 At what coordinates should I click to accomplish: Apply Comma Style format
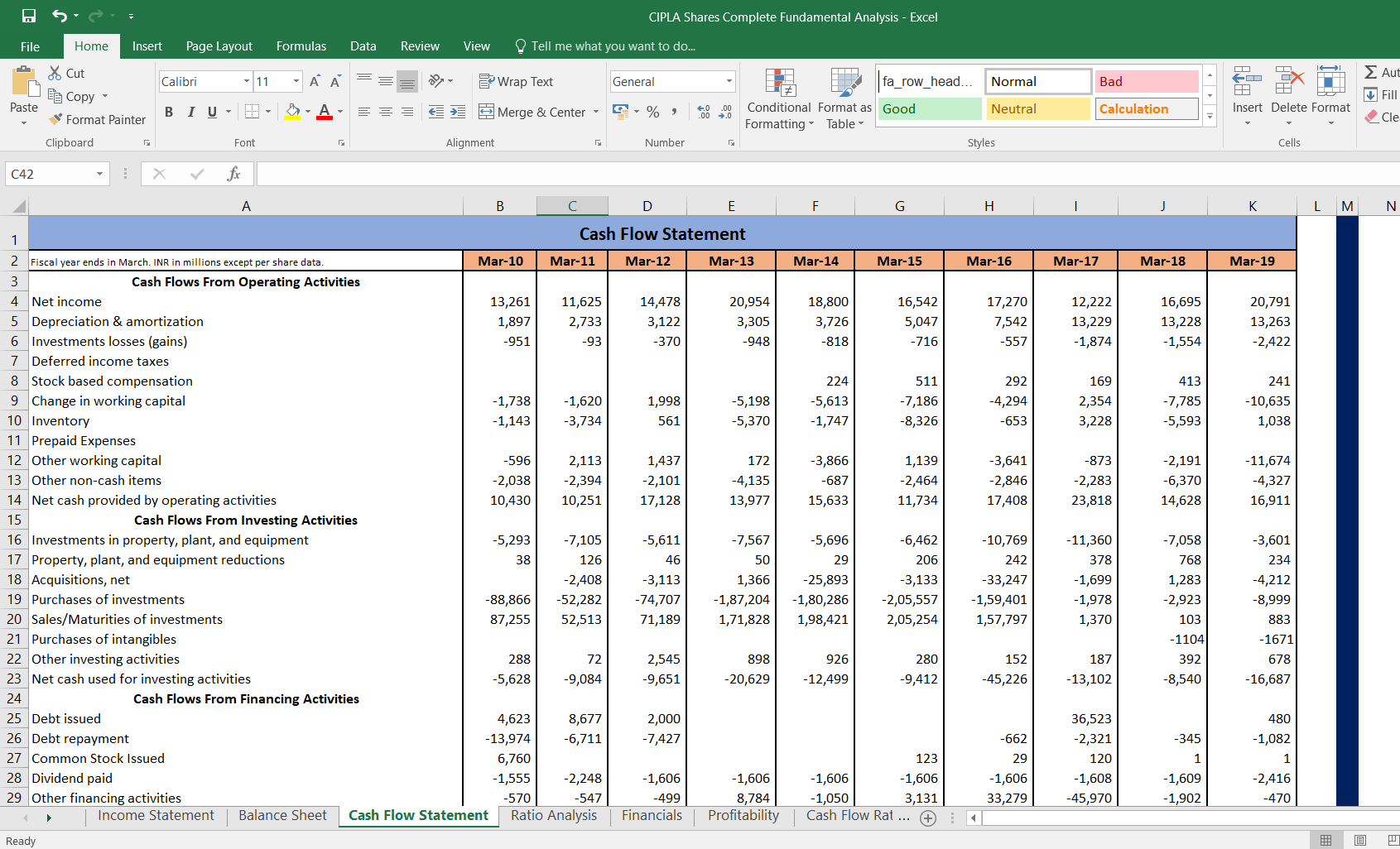click(675, 112)
